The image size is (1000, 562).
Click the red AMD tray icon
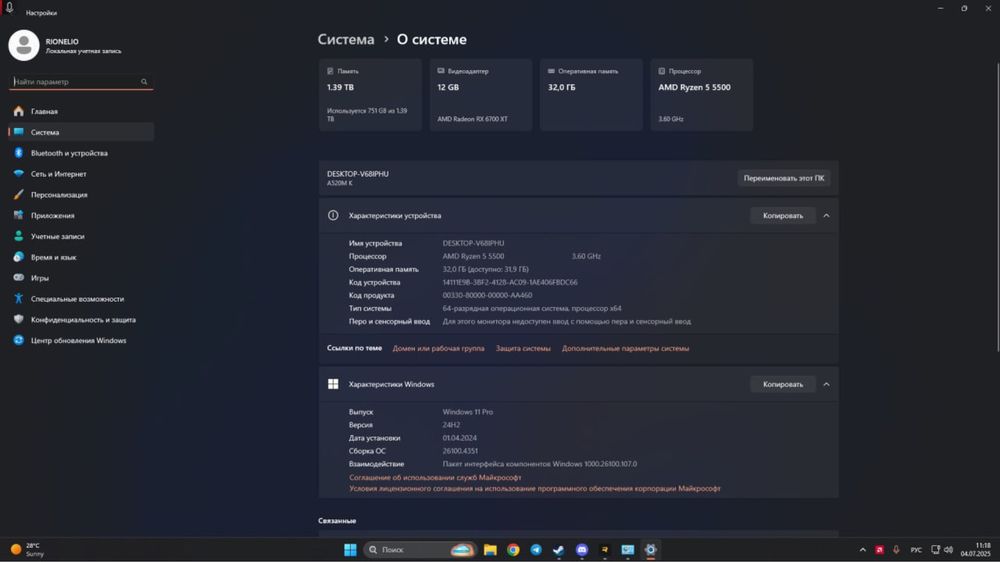pyautogui.click(x=879, y=550)
